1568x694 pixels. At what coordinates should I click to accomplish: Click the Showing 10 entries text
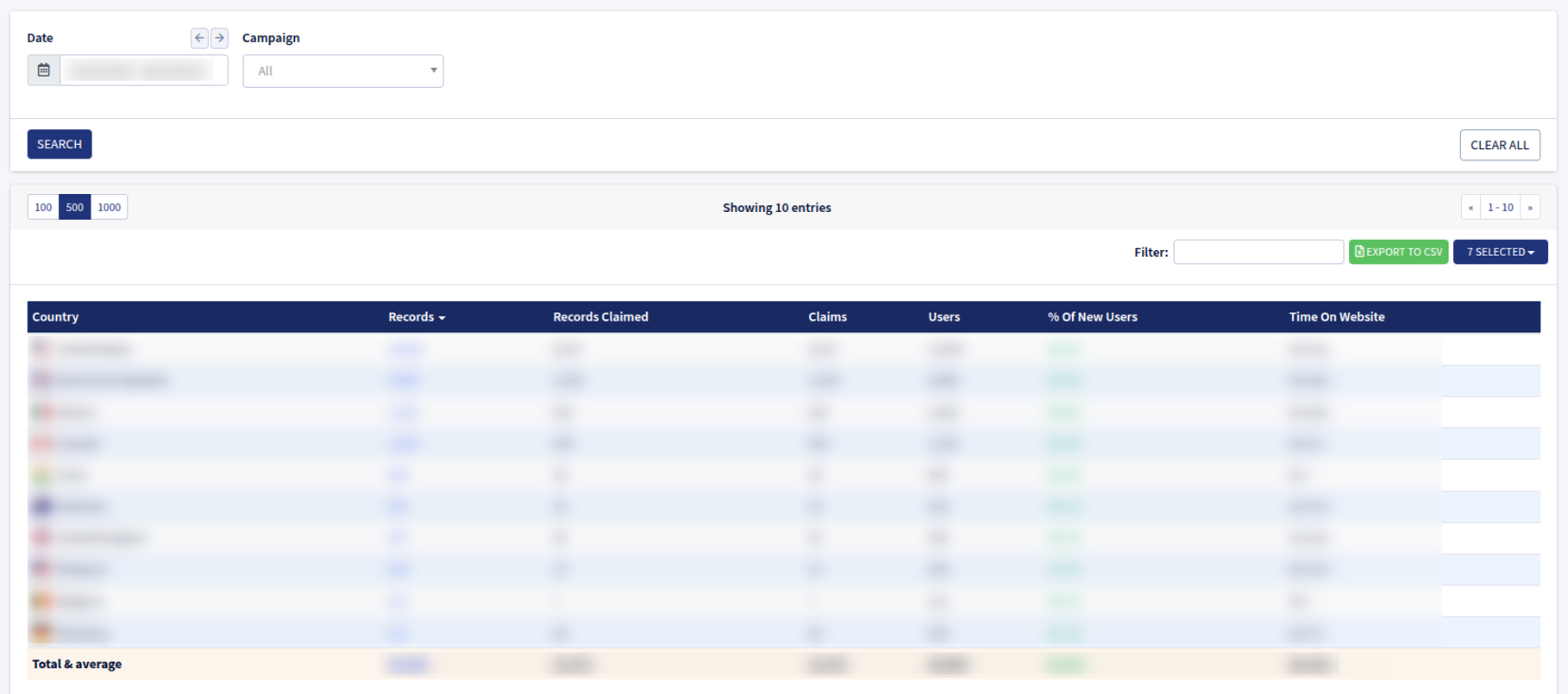click(777, 208)
